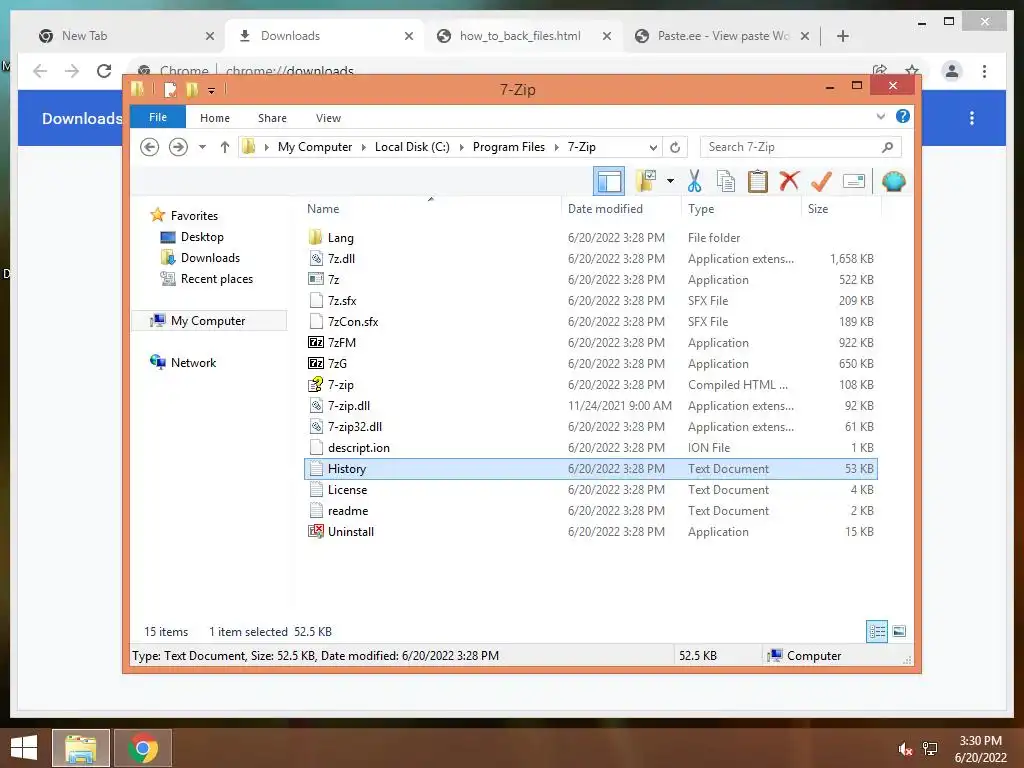Viewport: 1024px width, 768px height.
Task: Open quick access toolbar customize dropdown
Action: click(211, 90)
